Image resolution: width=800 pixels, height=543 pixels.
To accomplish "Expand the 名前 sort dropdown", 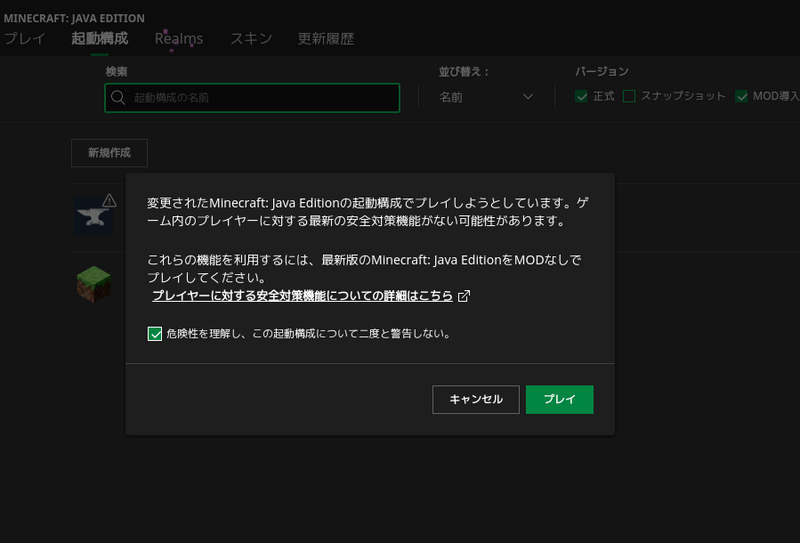I will 486,97.
